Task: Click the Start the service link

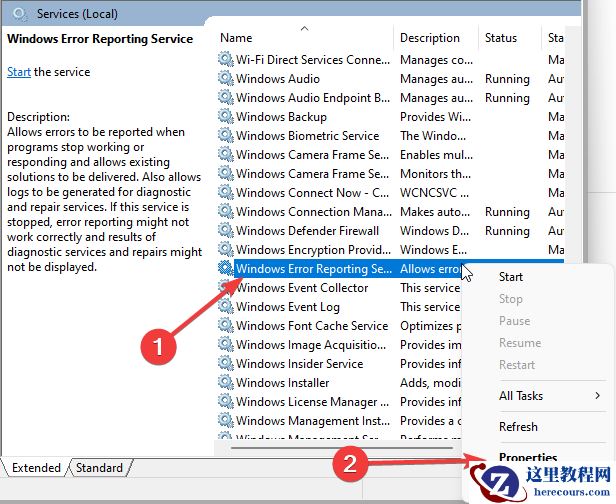Action: point(19,72)
